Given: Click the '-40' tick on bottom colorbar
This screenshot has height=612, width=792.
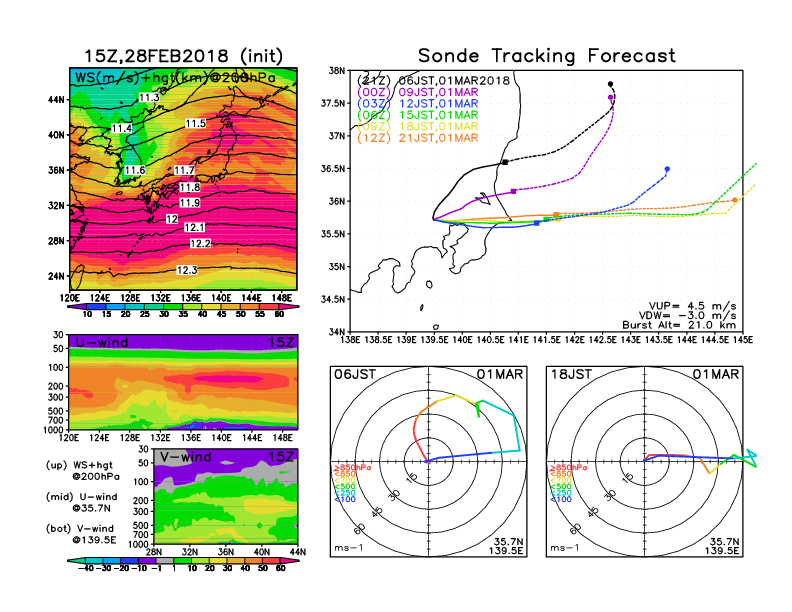Looking at the screenshot, I should [x=87, y=569].
